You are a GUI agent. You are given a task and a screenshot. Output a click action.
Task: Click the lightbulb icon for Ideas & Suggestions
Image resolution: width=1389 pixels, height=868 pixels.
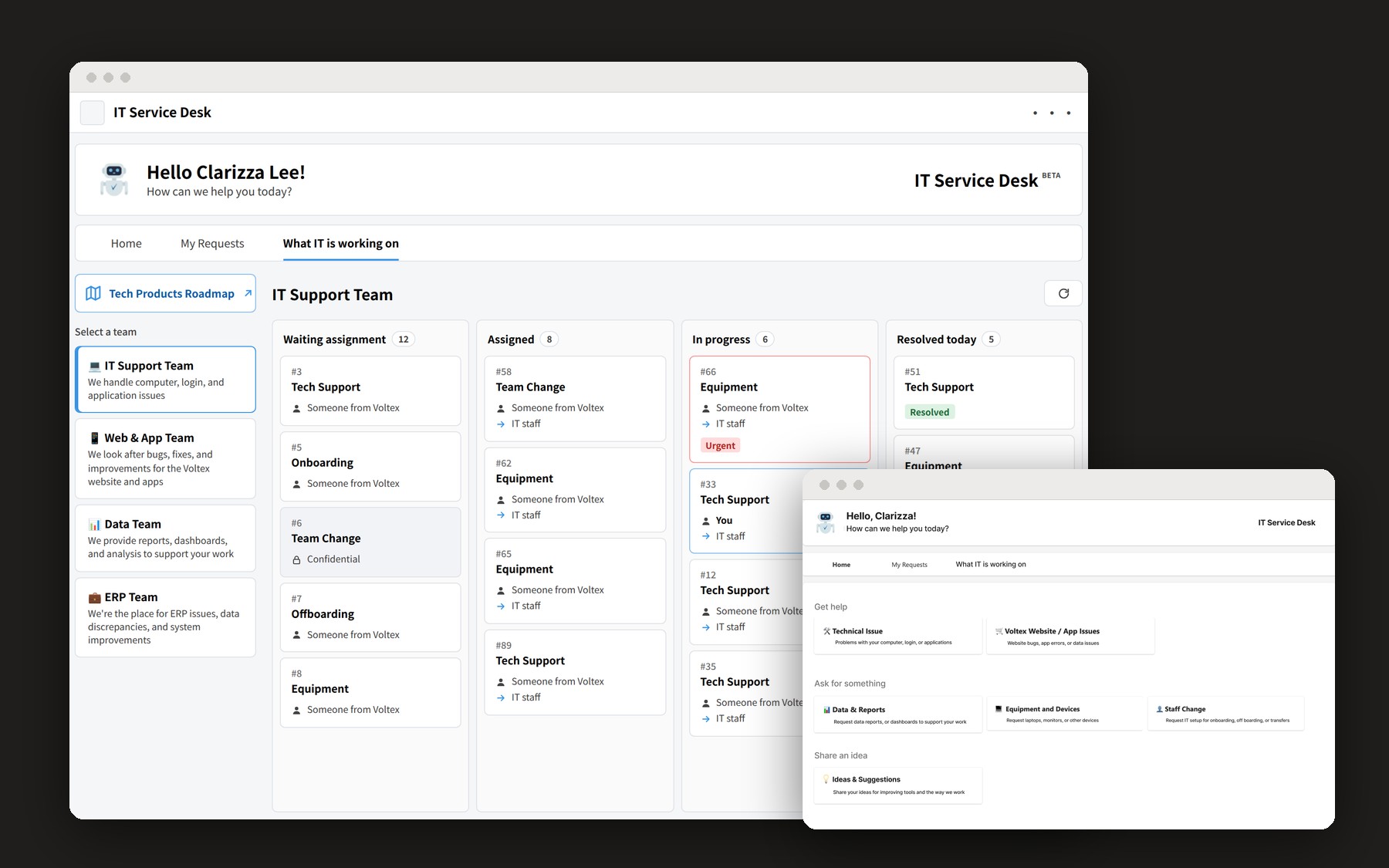pos(826,779)
